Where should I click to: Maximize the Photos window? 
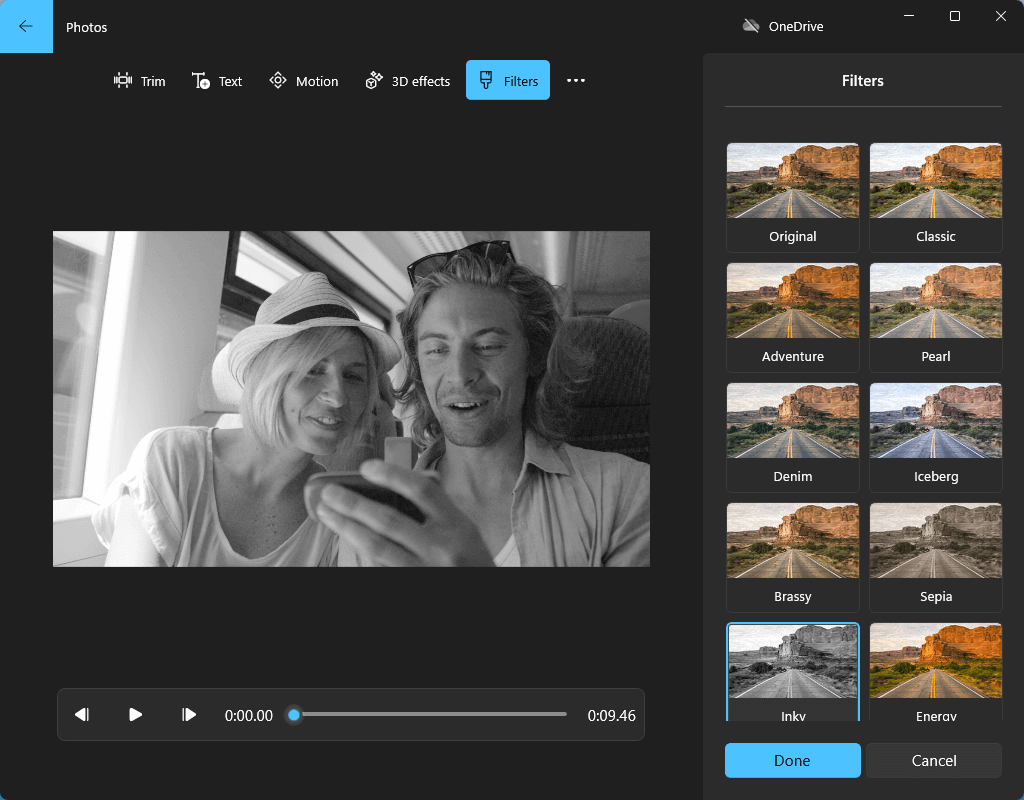tap(954, 16)
